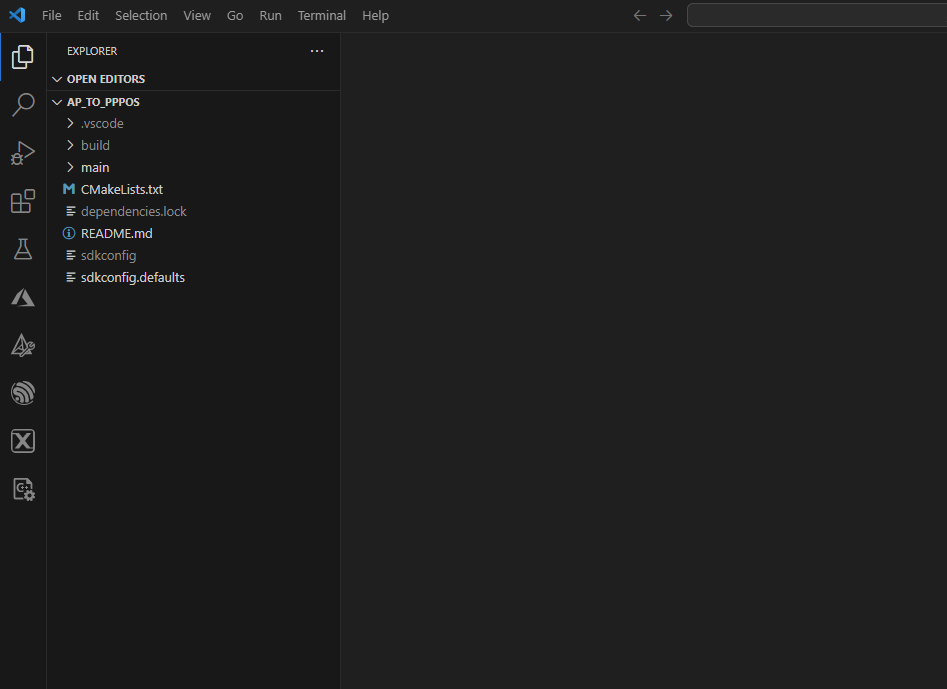The image size is (947, 689).
Task: Click the README.md info icon
Action: 69,233
